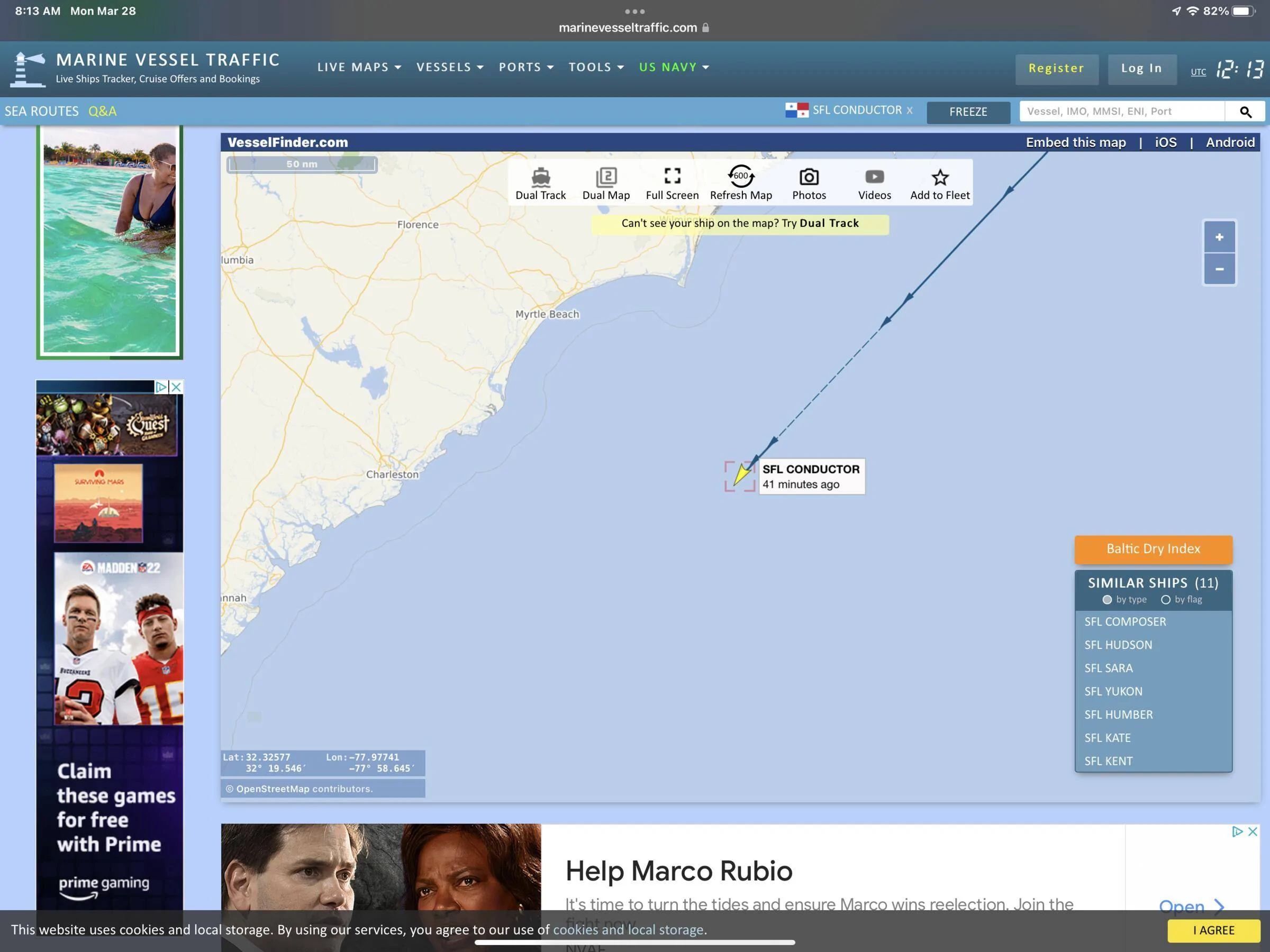
Task: Select the yellow SFL CONDUCTOR ship marker
Action: point(741,475)
